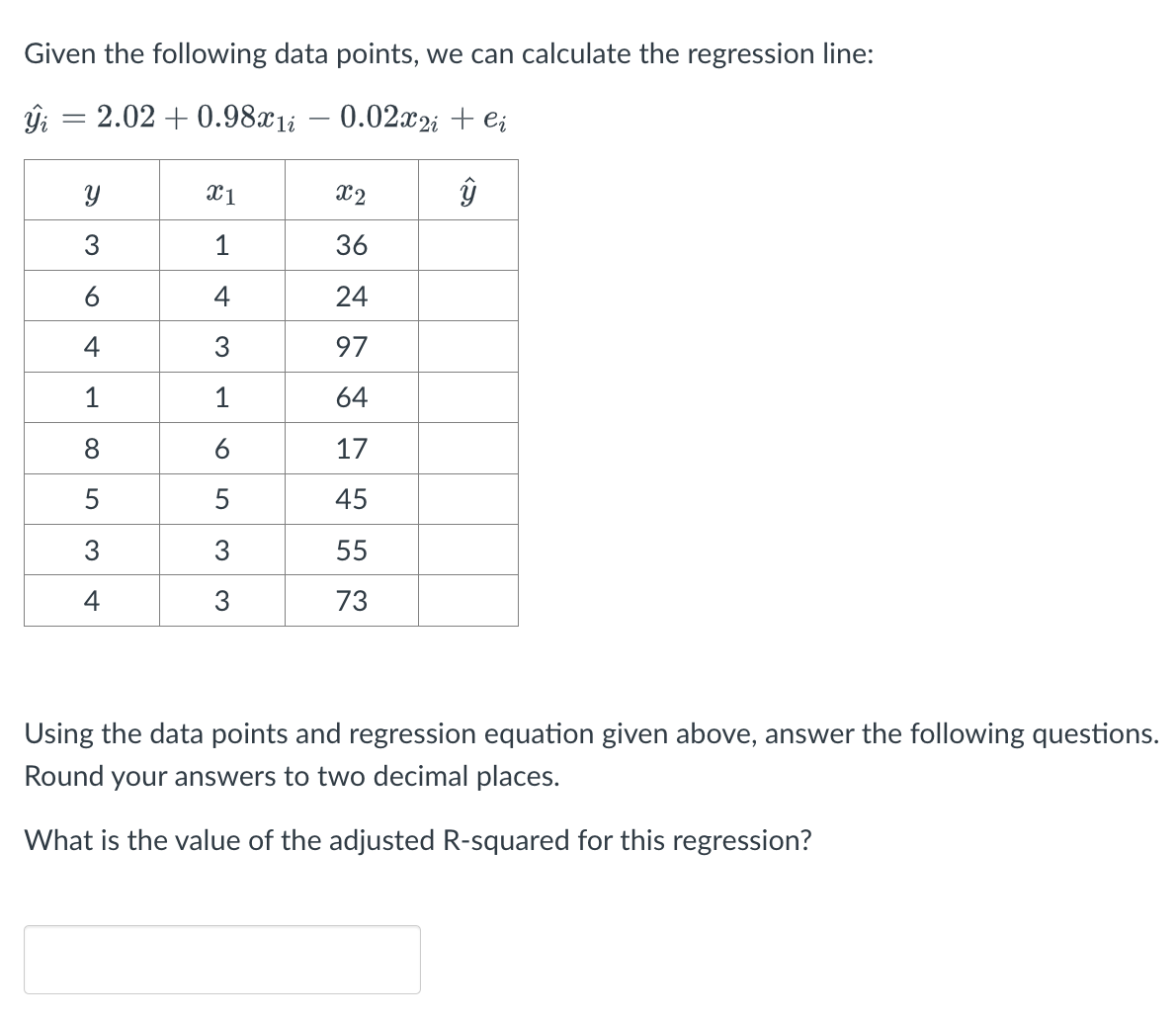Click the cell containing 97

pyautogui.click(x=352, y=346)
